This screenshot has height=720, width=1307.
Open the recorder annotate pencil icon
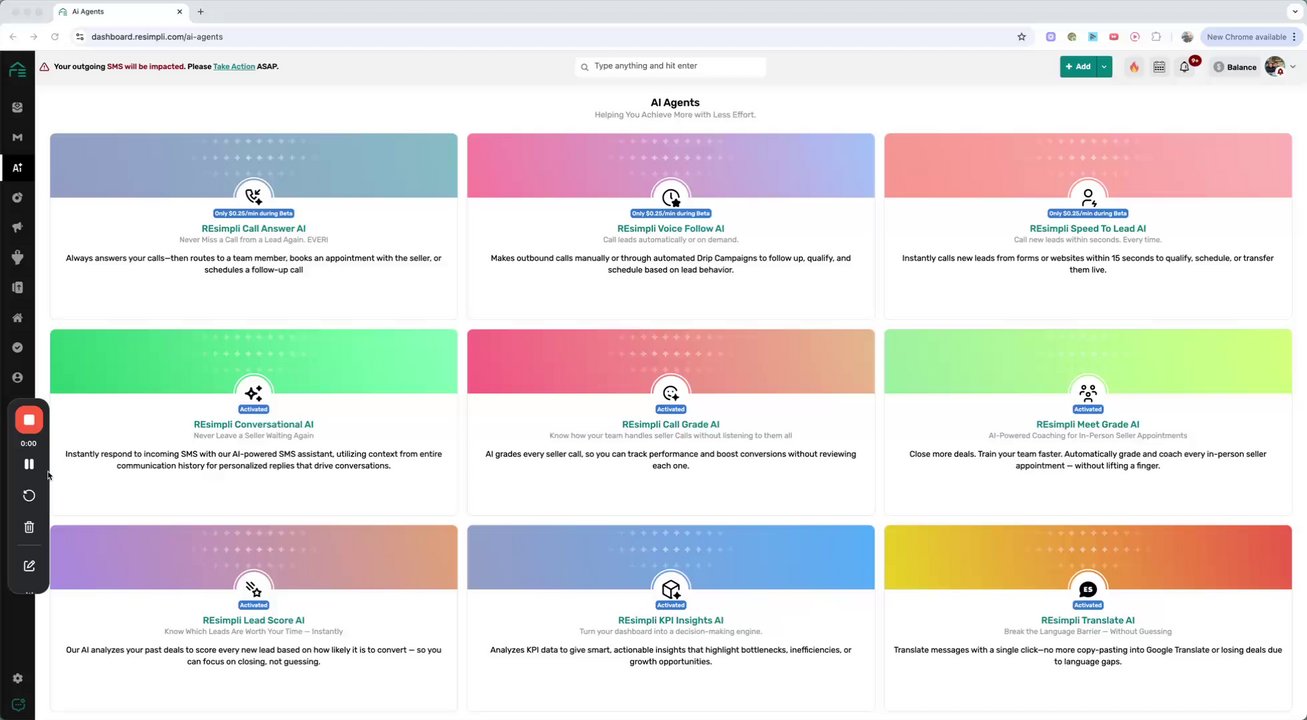(29, 566)
